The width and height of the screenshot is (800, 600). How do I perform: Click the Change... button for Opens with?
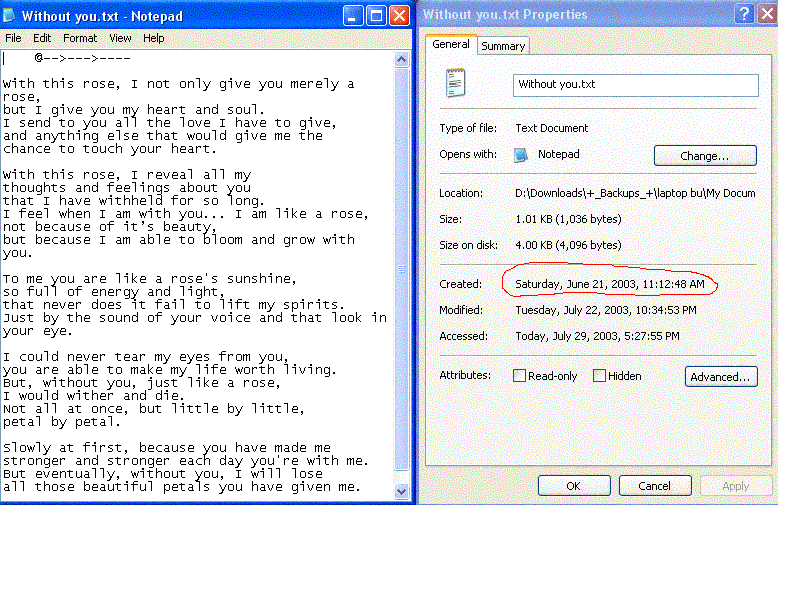(705, 156)
